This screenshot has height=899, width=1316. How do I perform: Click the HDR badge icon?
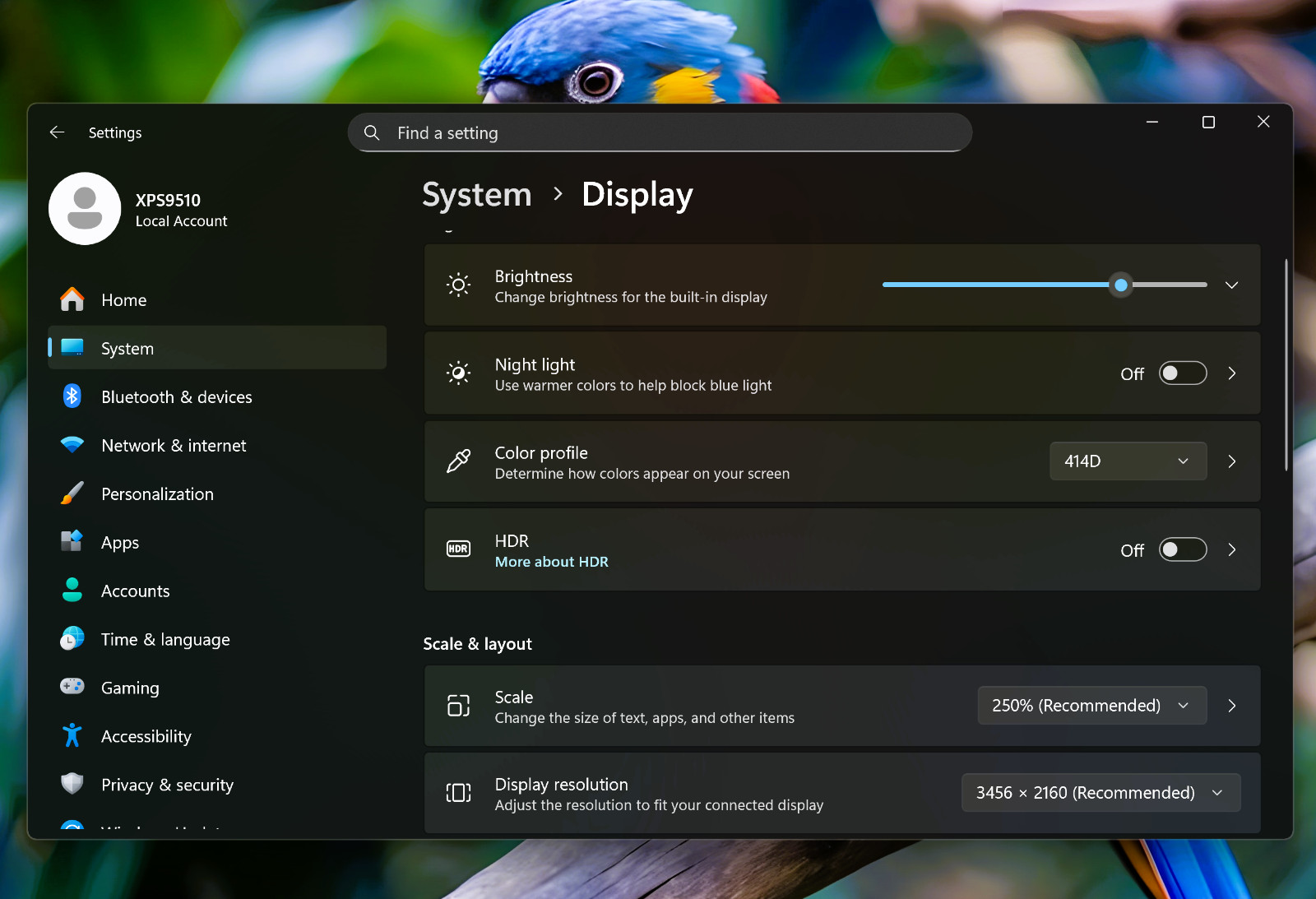click(459, 549)
